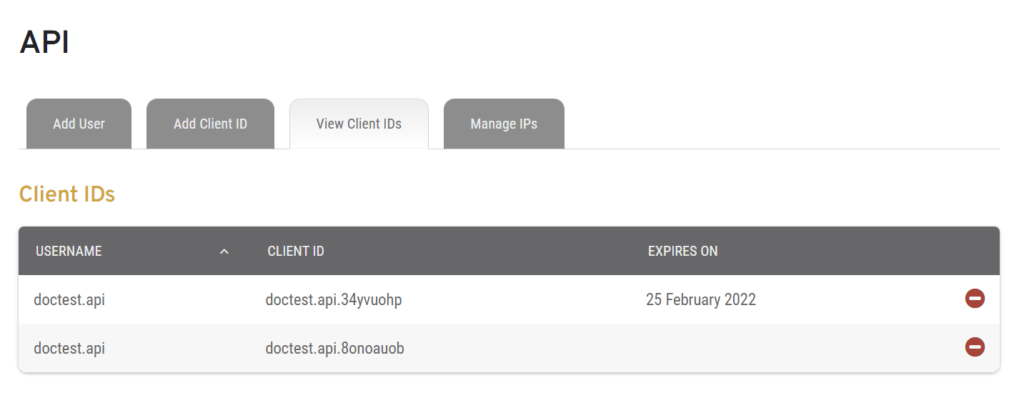Sort by CLIENT ID column header
The image size is (1024, 398).
click(x=296, y=251)
